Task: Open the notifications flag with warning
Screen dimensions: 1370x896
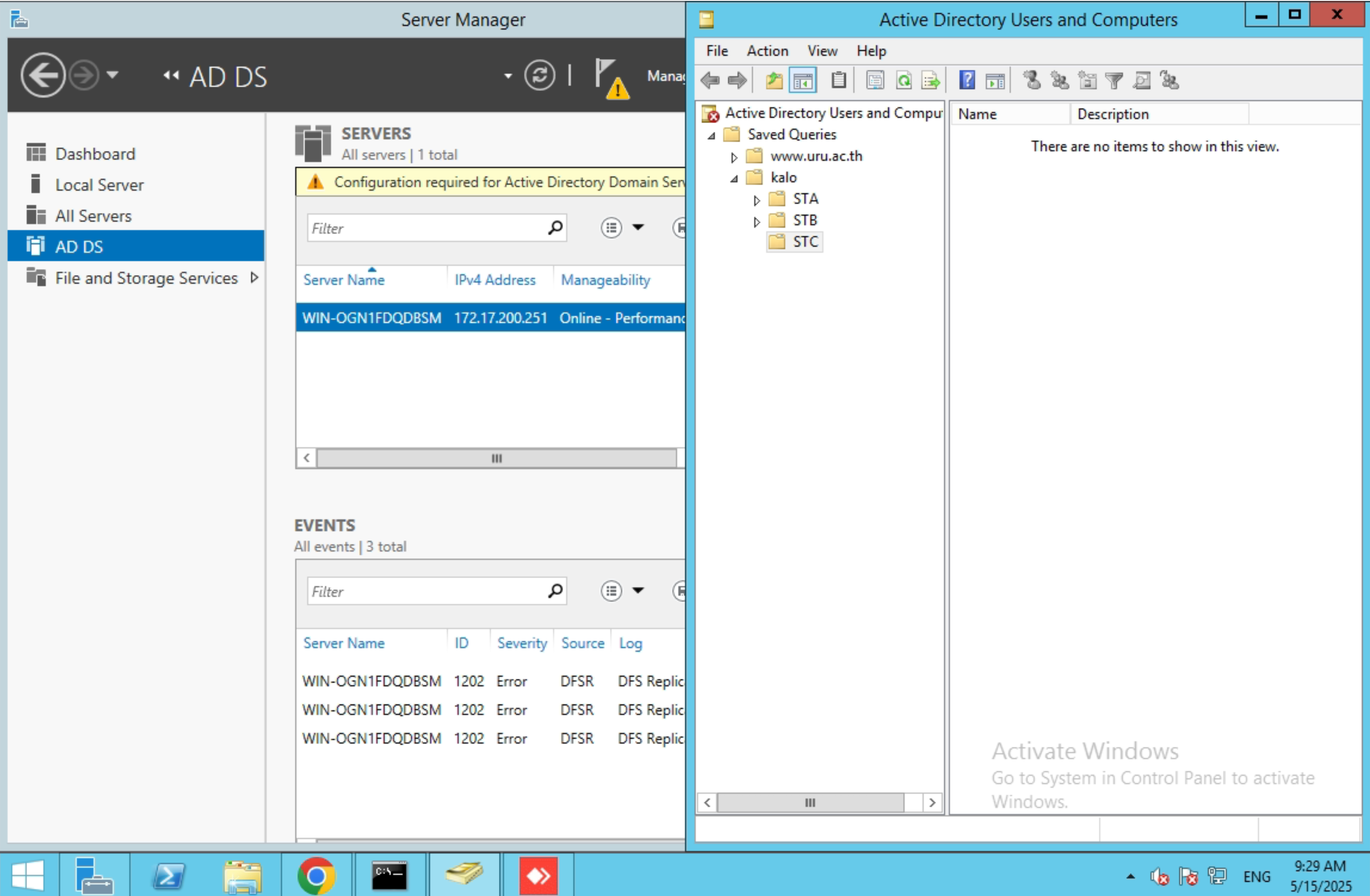Action: (x=612, y=79)
